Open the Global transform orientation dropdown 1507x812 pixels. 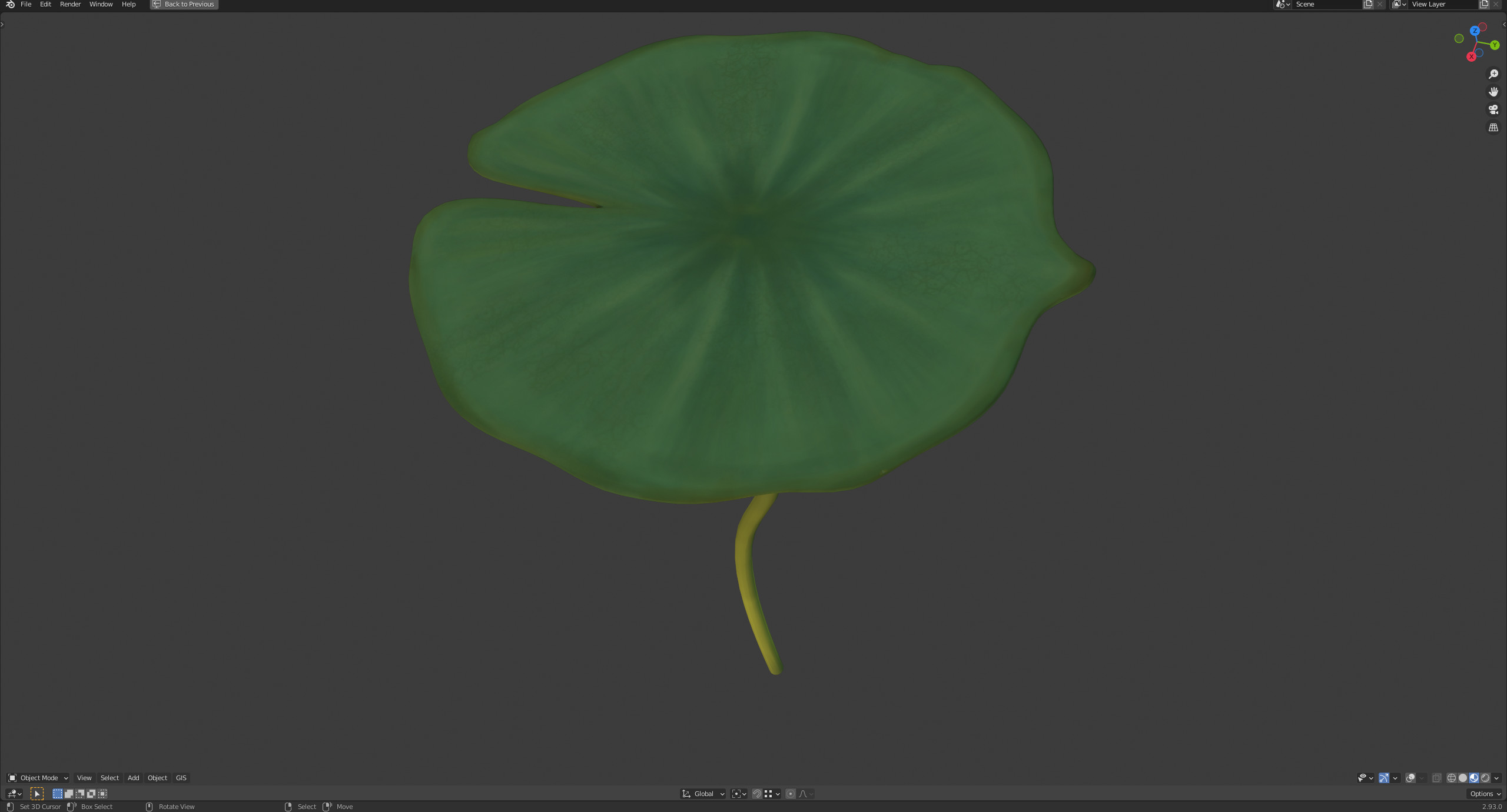[703, 794]
